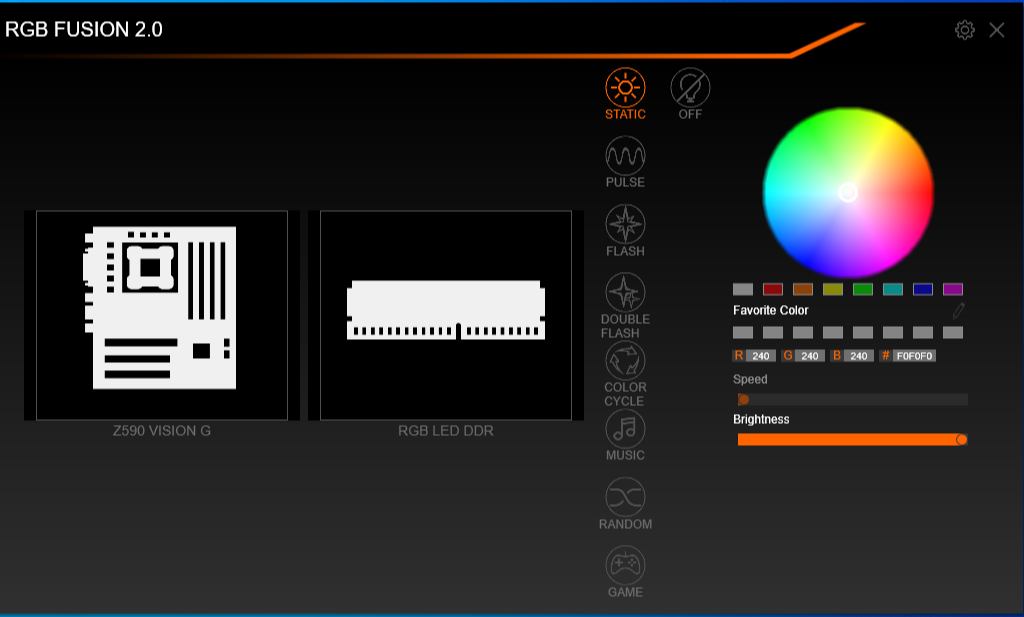
Task: Enable the Random lighting mode
Action: [625, 497]
